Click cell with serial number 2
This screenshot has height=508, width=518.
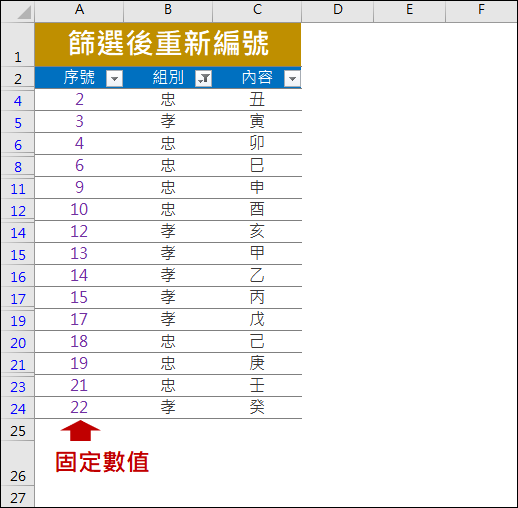point(79,100)
